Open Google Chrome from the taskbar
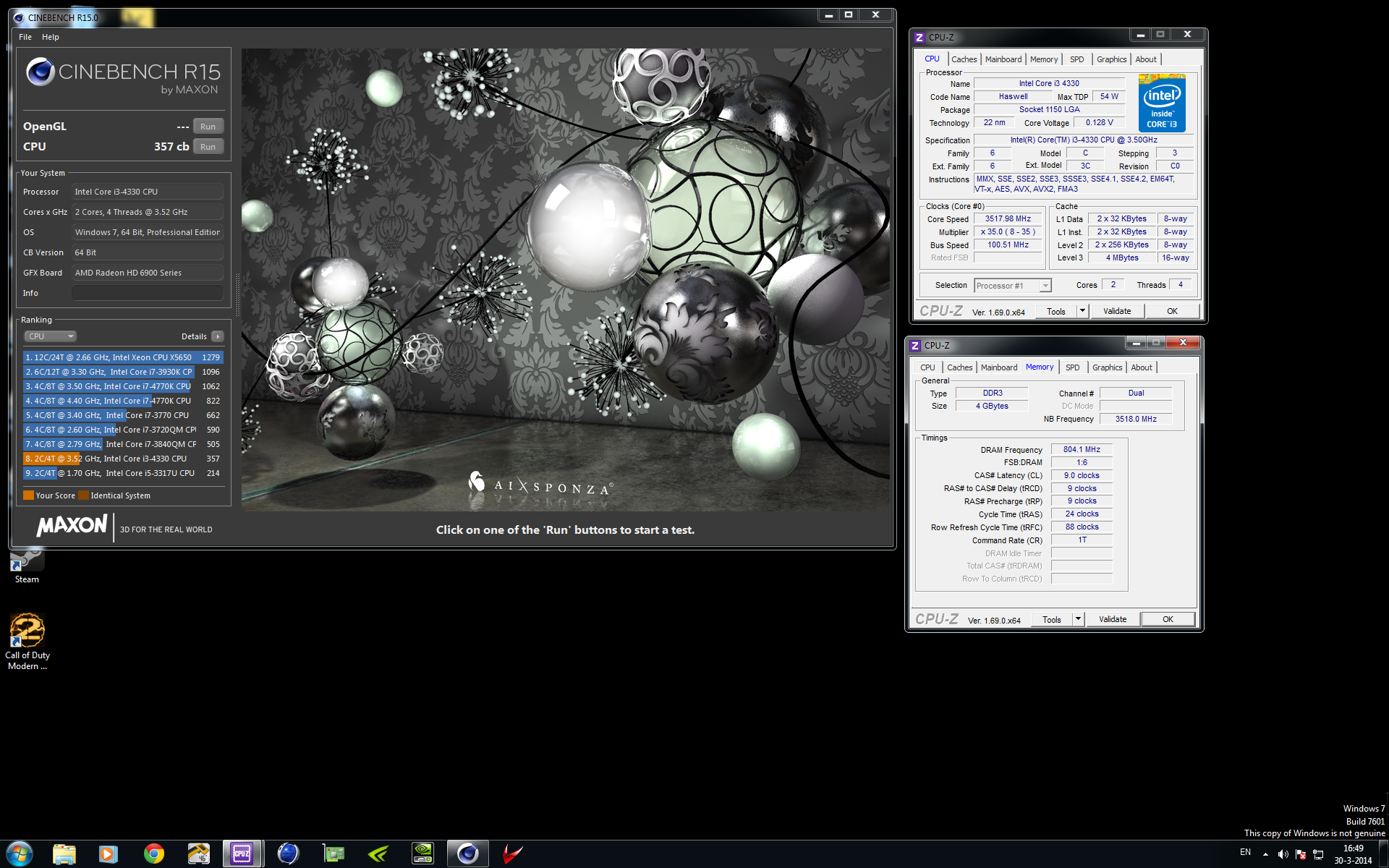The width and height of the screenshot is (1389, 868). click(153, 854)
